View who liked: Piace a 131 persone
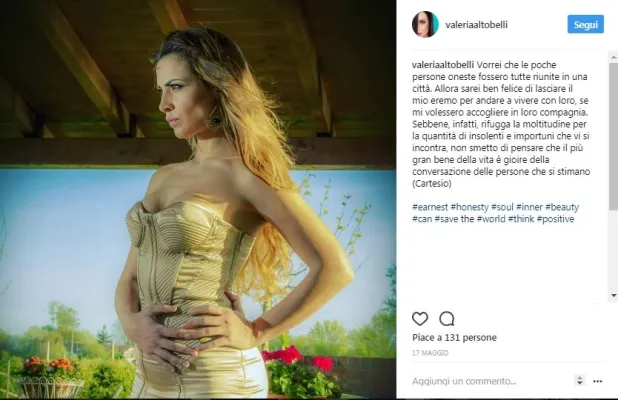 pos(454,338)
